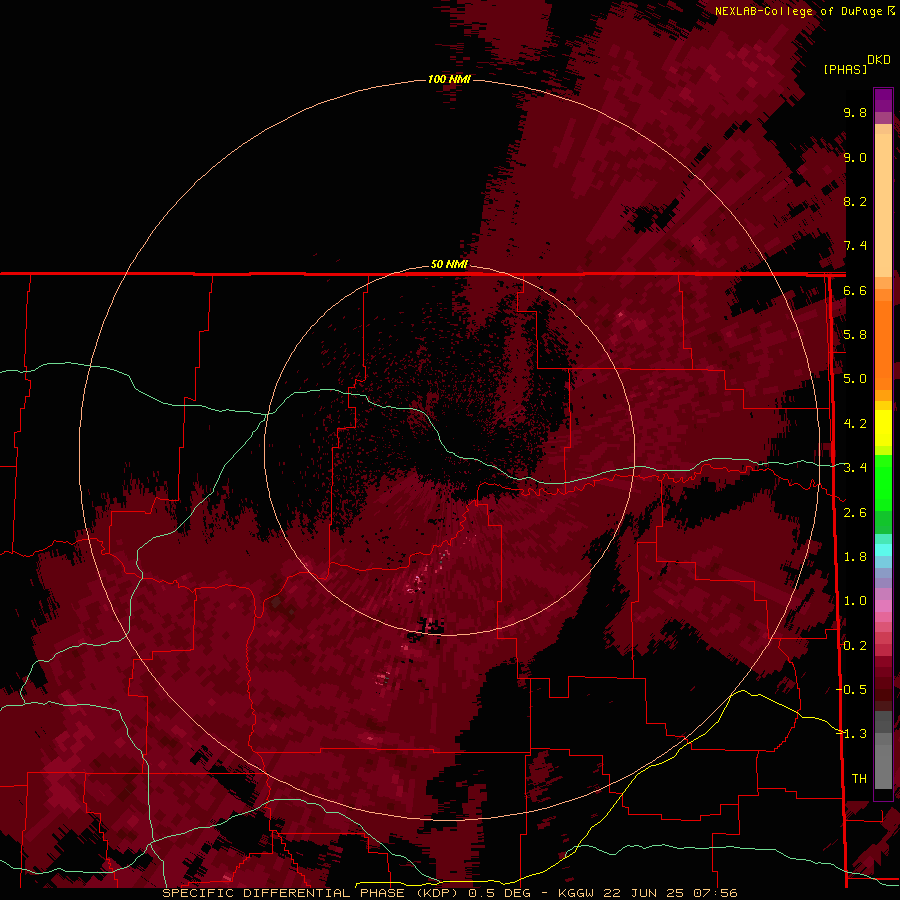Click the 8.2 scale value

pyautogui.click(x=855, y=201)
